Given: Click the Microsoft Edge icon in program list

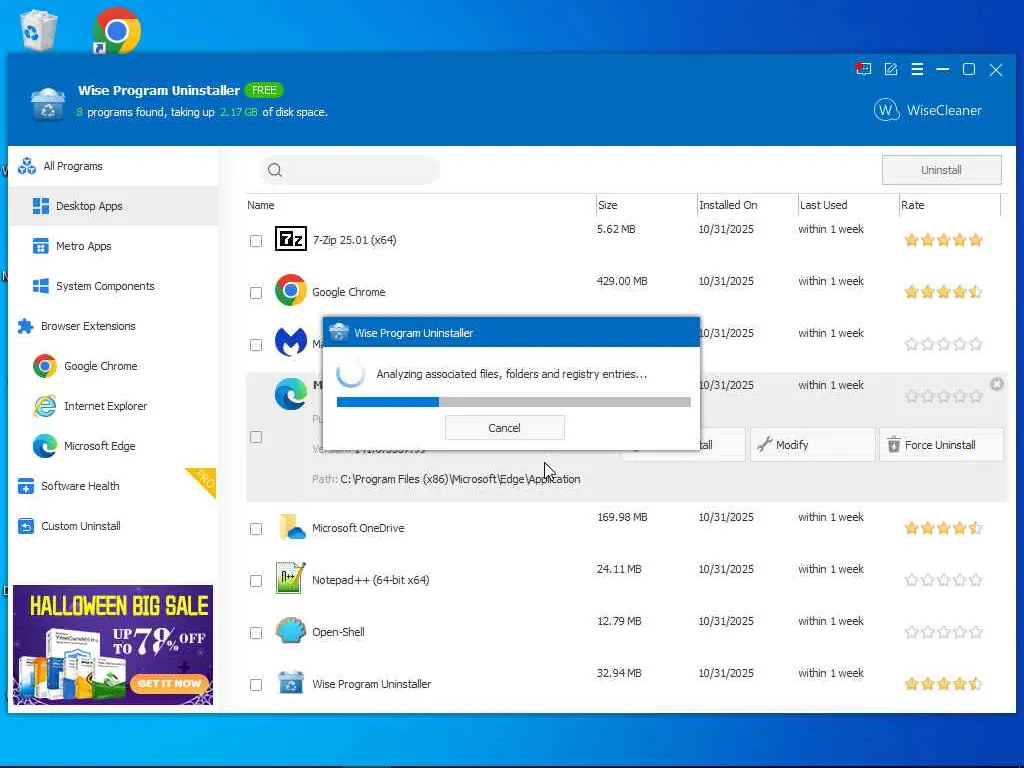Looking at the screenshot, I should [x=291, y=394].
